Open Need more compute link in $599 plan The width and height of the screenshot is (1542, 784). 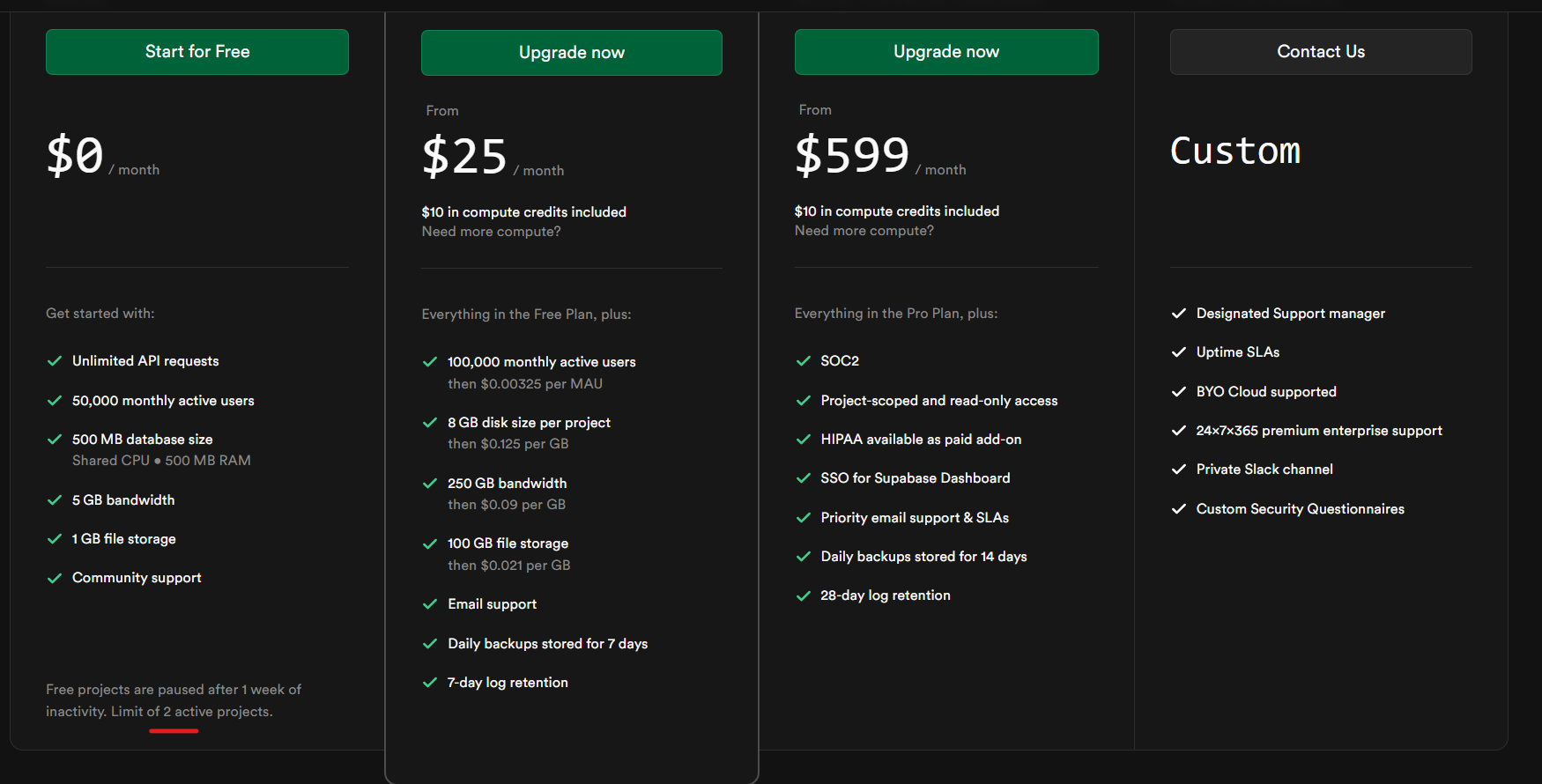pyautogui.click(x=864, y=231)
